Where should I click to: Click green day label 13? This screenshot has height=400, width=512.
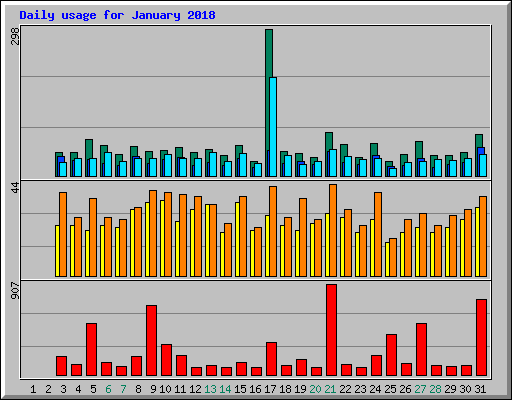210,389
